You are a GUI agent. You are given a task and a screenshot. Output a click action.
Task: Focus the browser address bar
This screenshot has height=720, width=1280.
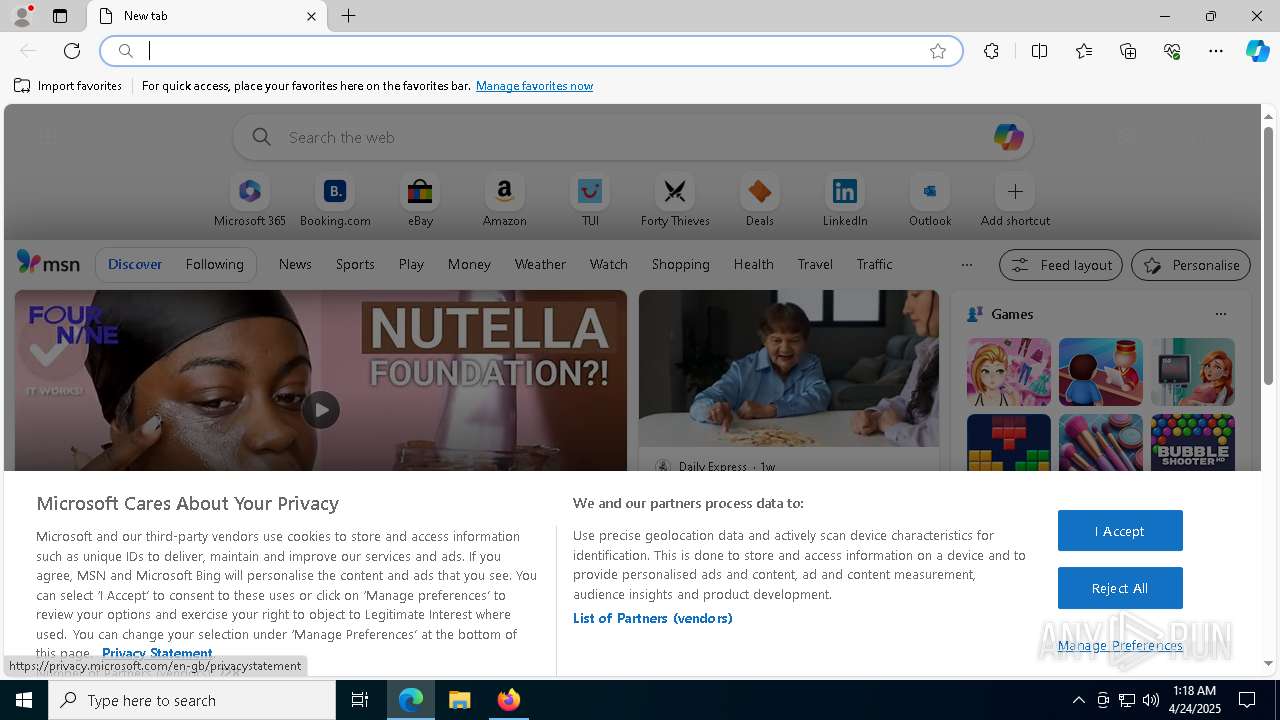point(532,51)
